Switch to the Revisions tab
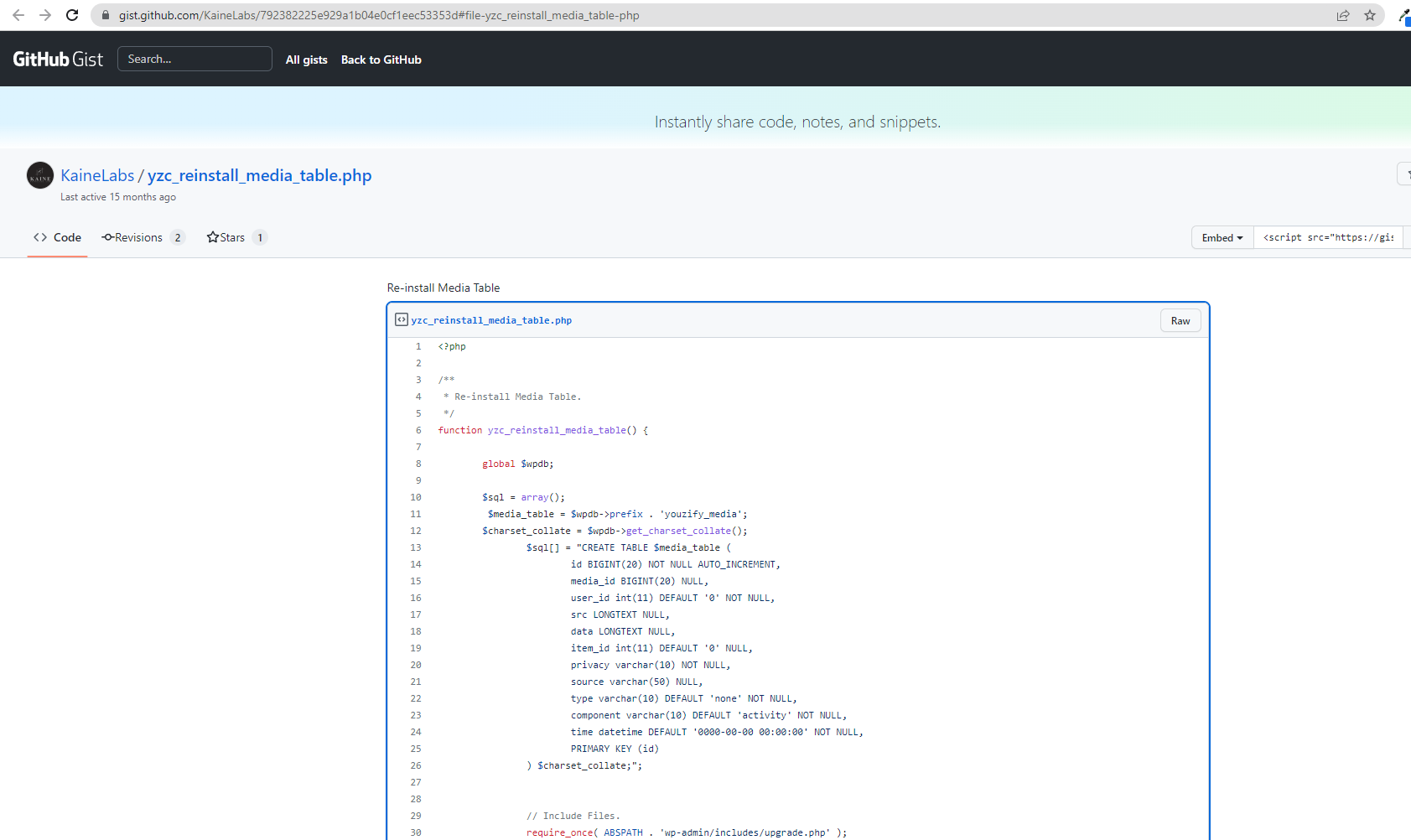This screenshot has width=1411, height=840. pos(143,237)
